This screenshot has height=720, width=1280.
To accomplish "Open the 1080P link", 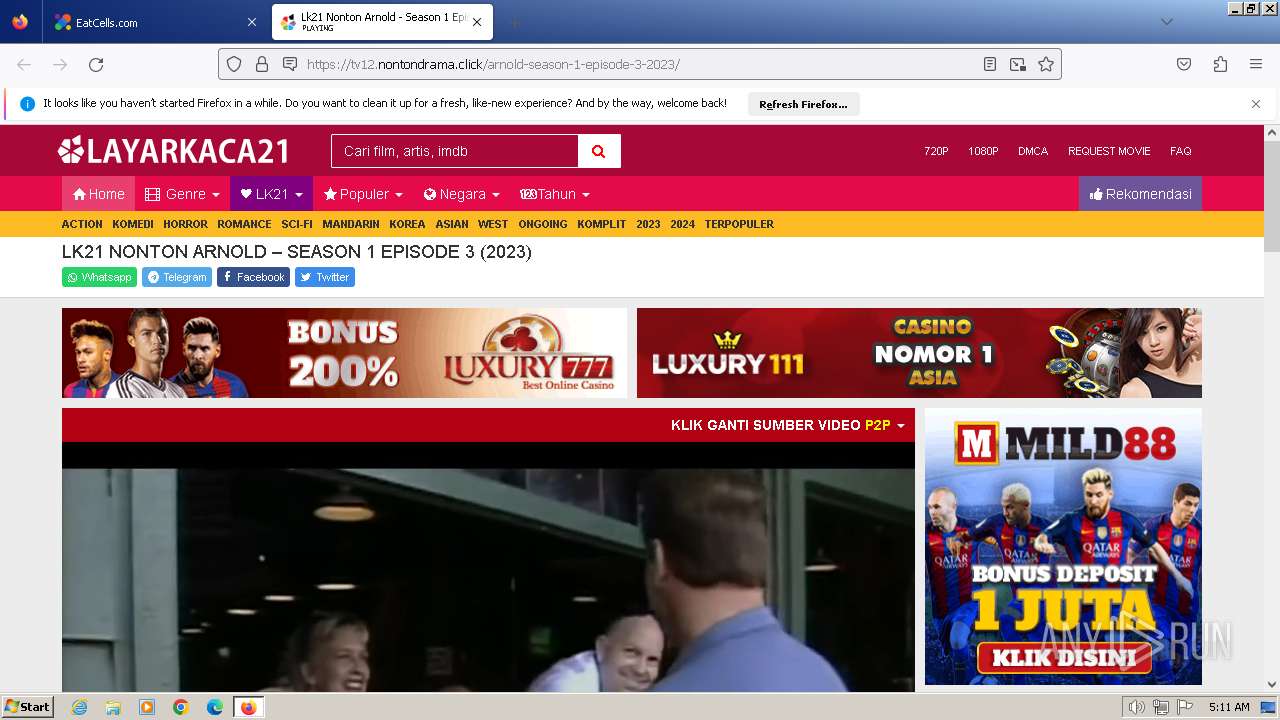I will pyautogui.click(x=983, y=151).
